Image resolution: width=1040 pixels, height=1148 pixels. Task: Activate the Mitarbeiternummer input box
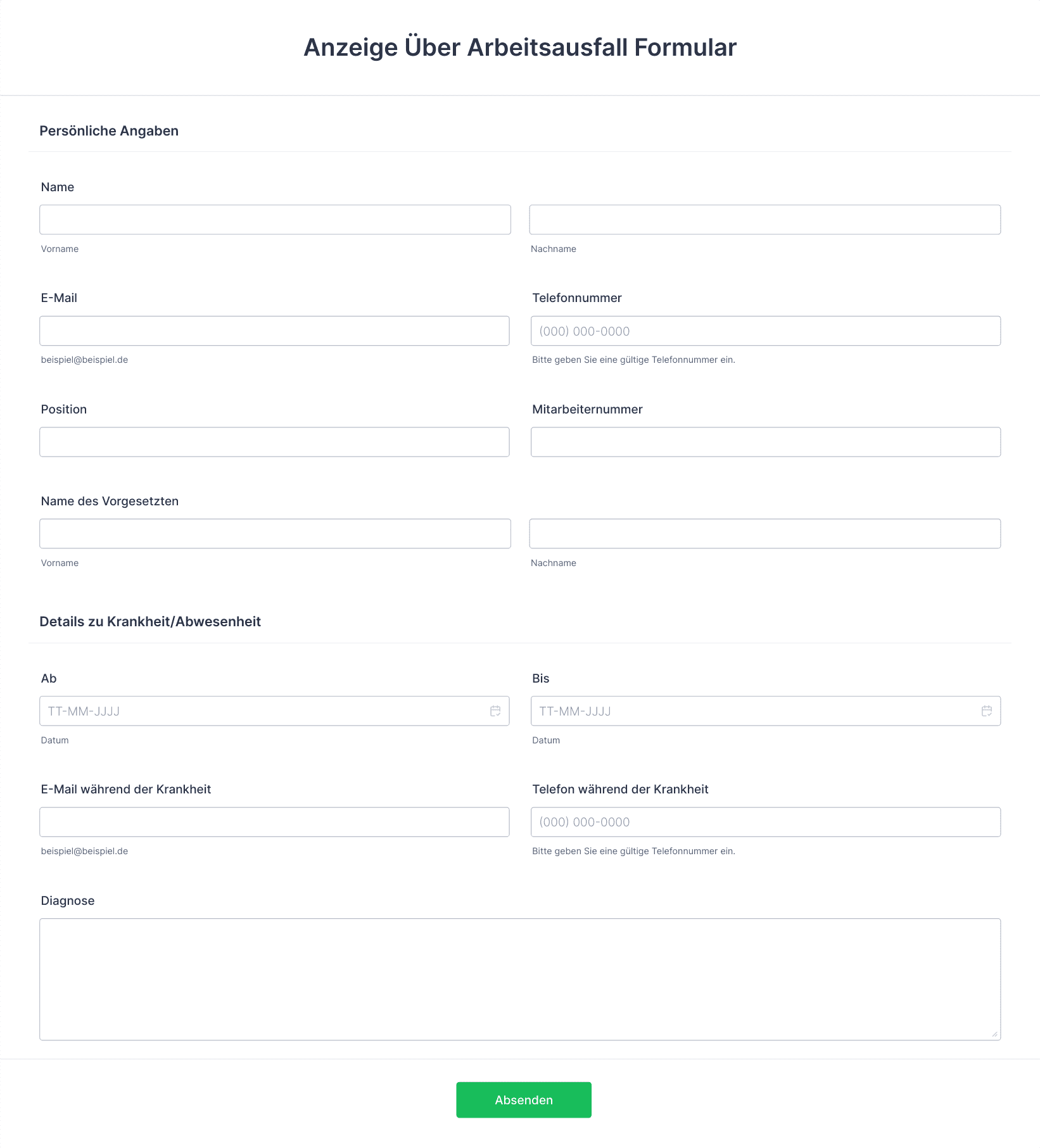[x=766, y=442]
